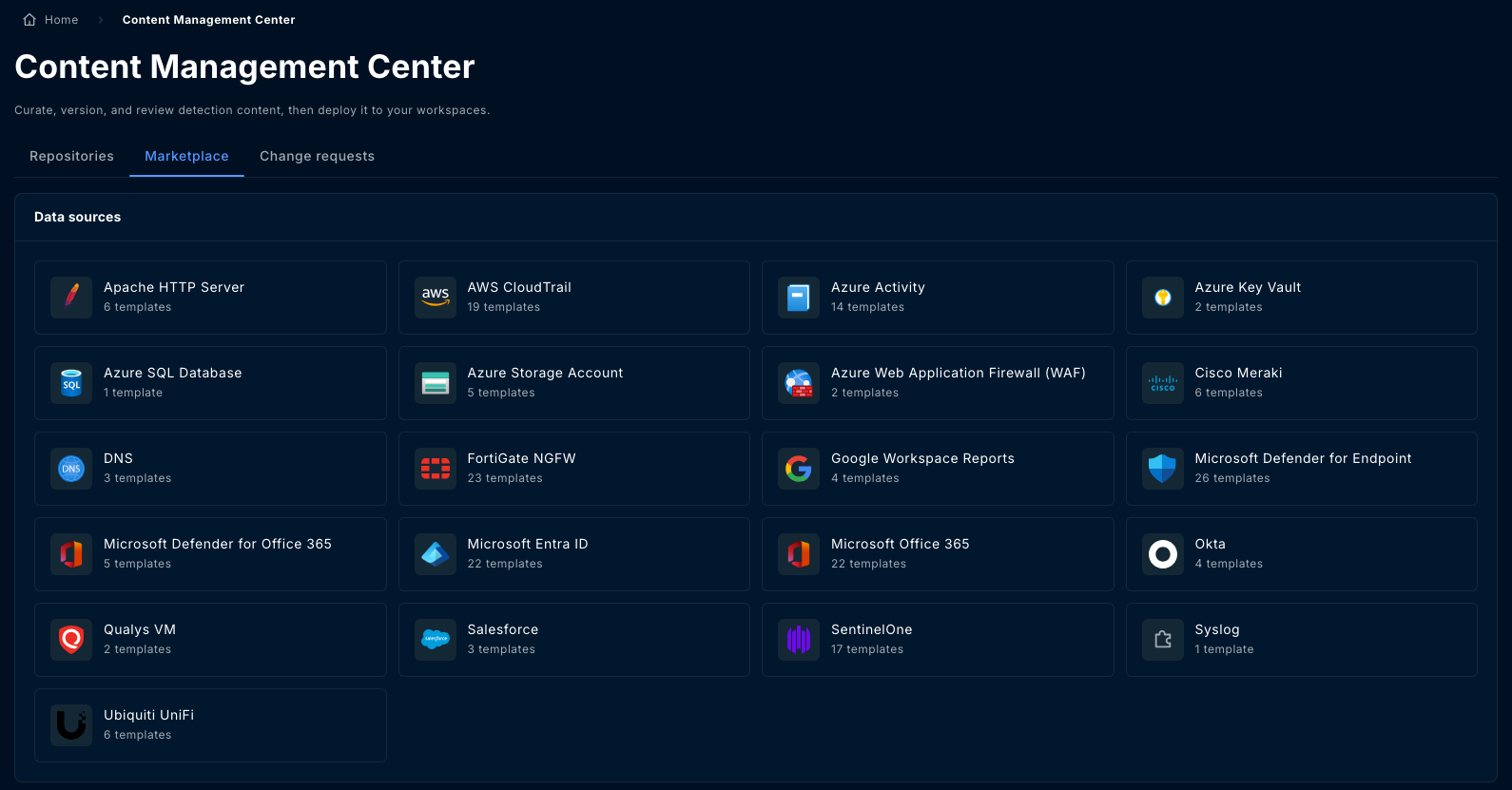Click '3 templates' under Salesforce
Viewport: 1512px width, 790px height.
click(x=501, y=649)
